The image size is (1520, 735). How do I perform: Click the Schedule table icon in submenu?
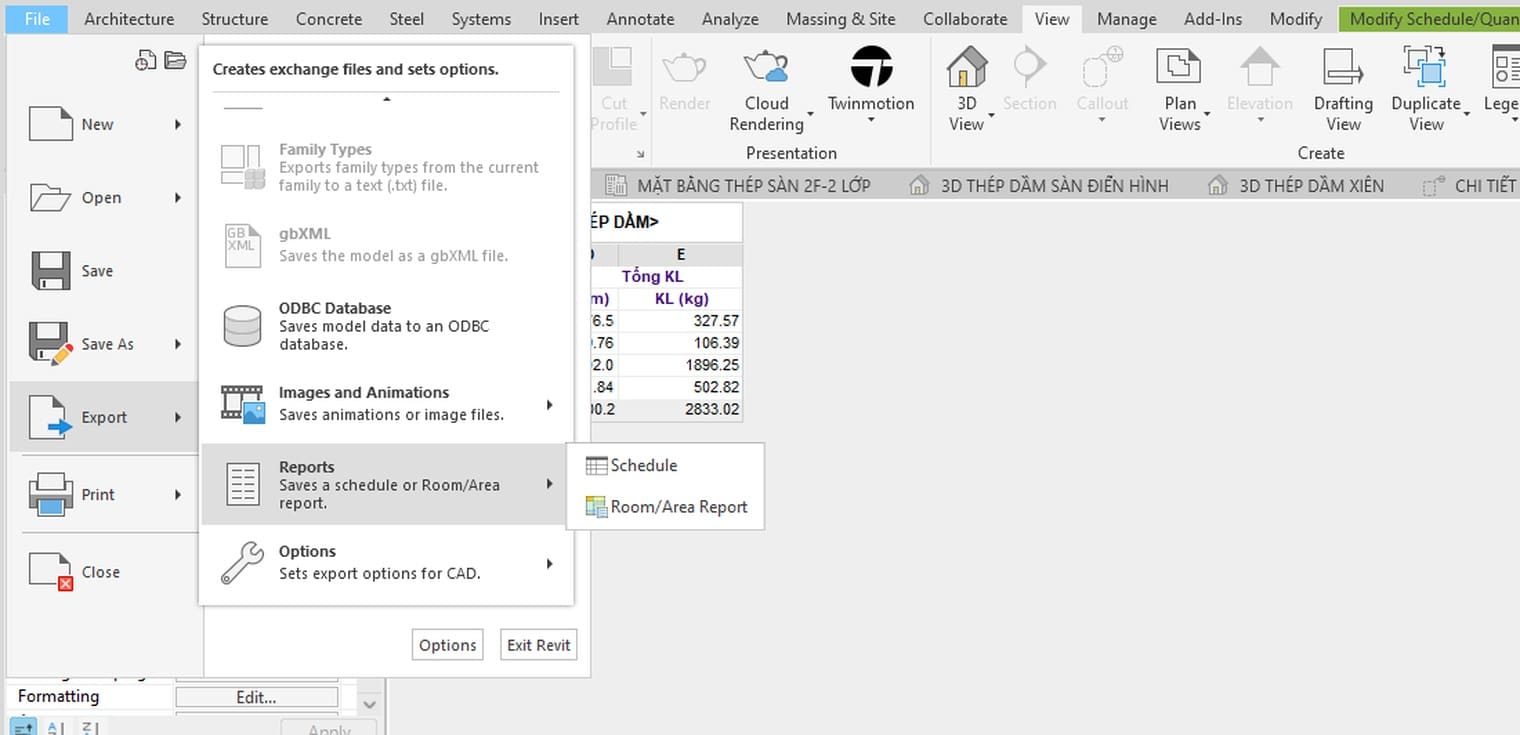pyautogui.click(x=596, y=466)
